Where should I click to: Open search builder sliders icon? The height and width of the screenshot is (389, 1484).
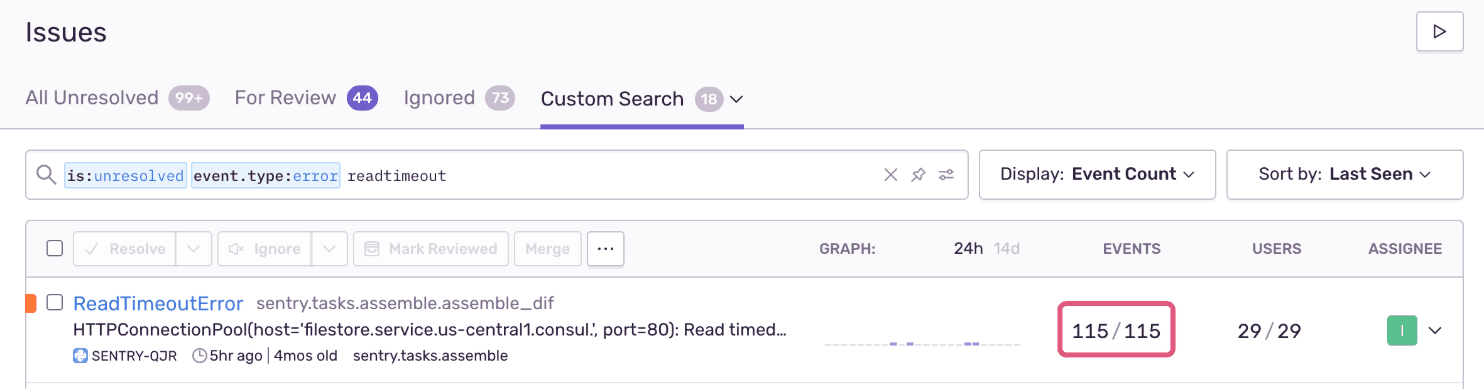(x=946, y=175)
